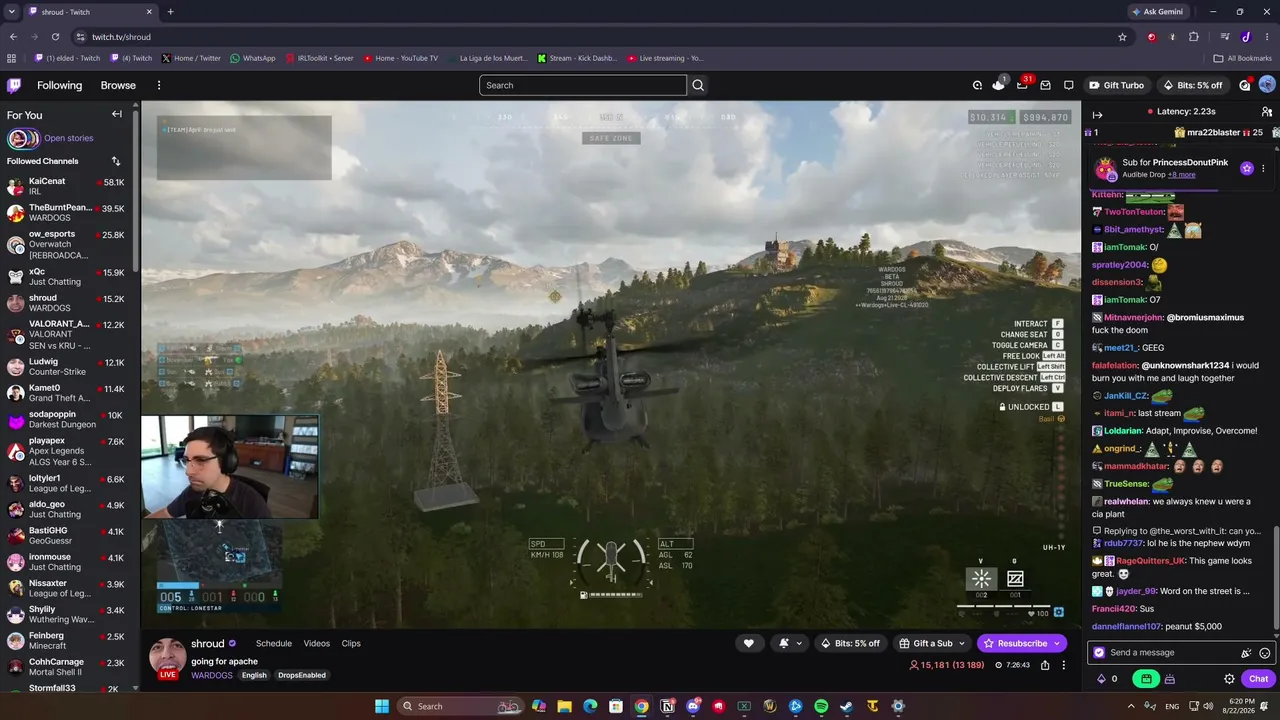This screenshot has width=1280, height=720.
Task: Open CohhCarnage channel in sidebar
Action: click(70, 667)
